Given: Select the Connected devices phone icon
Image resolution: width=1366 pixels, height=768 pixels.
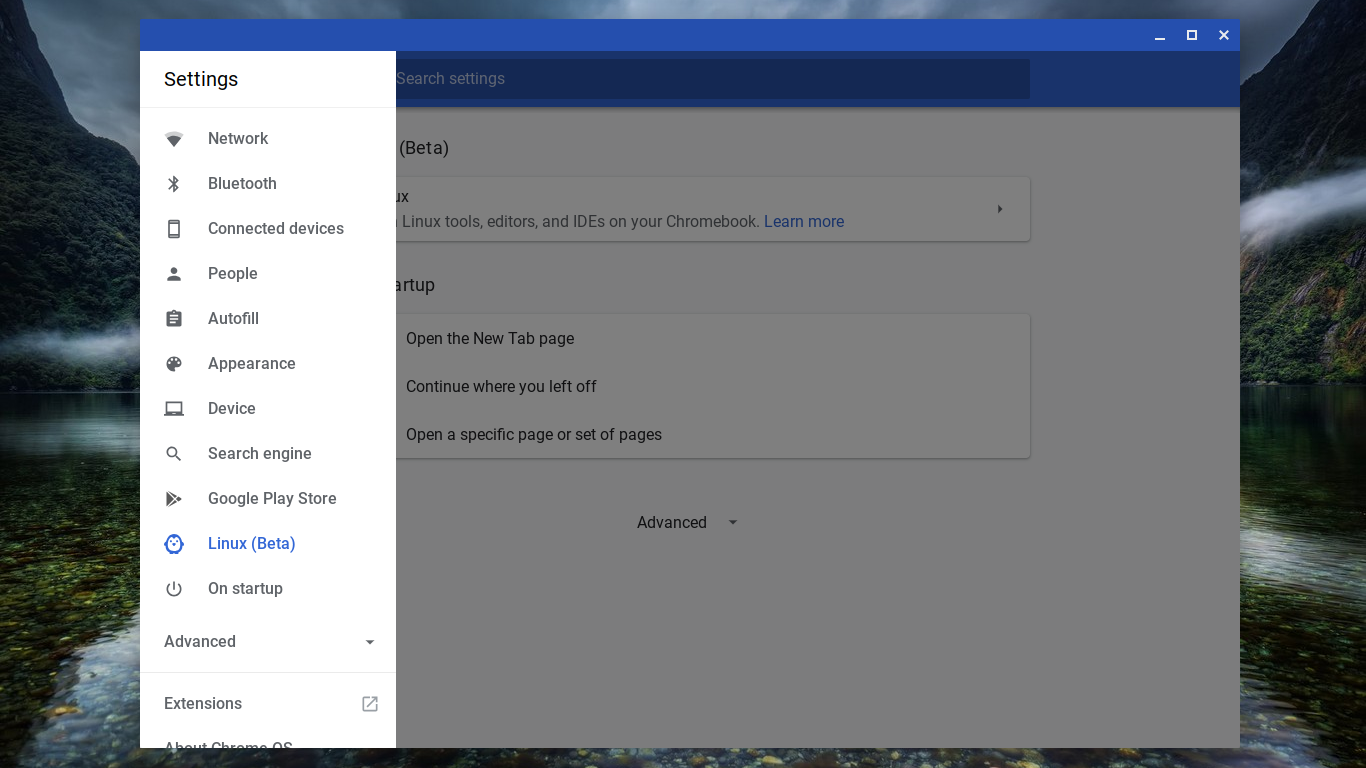Looking at the screenshot, I should point(174,229).
